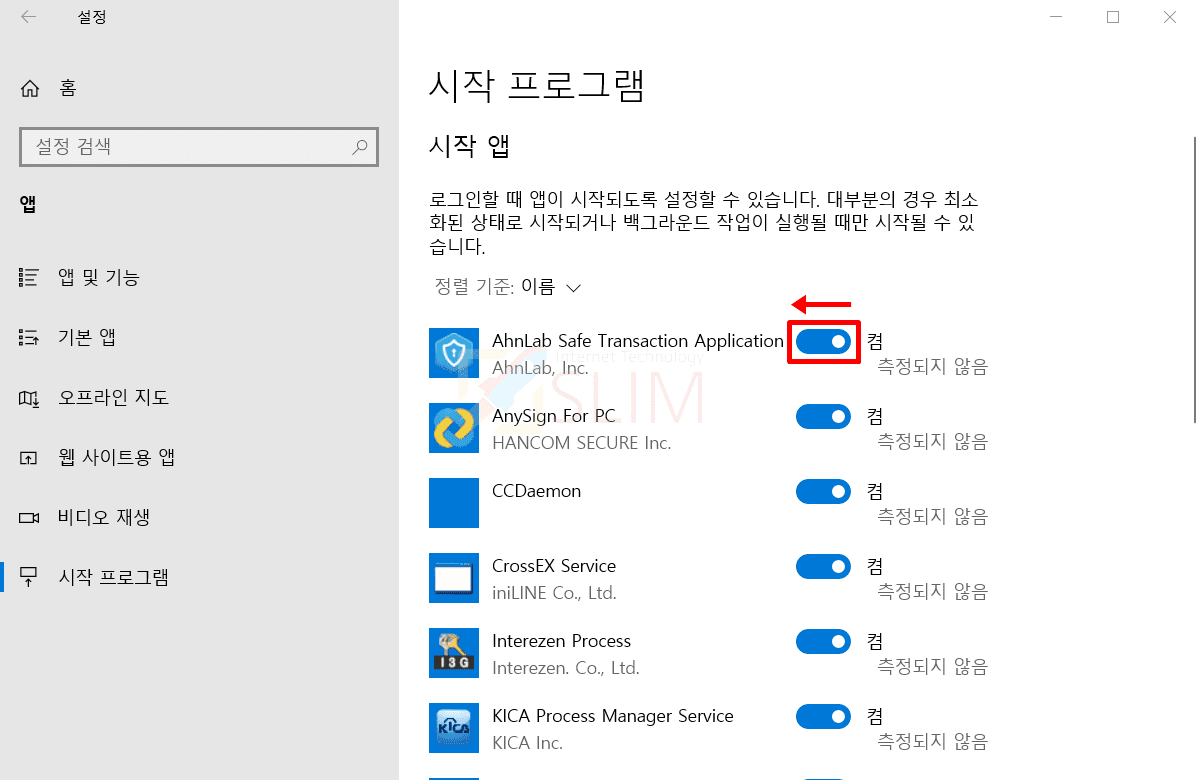Image resolution: width=1196 pixels, height=780 pixels.
Task: Maximize the Settings window
Action: 1113,17
